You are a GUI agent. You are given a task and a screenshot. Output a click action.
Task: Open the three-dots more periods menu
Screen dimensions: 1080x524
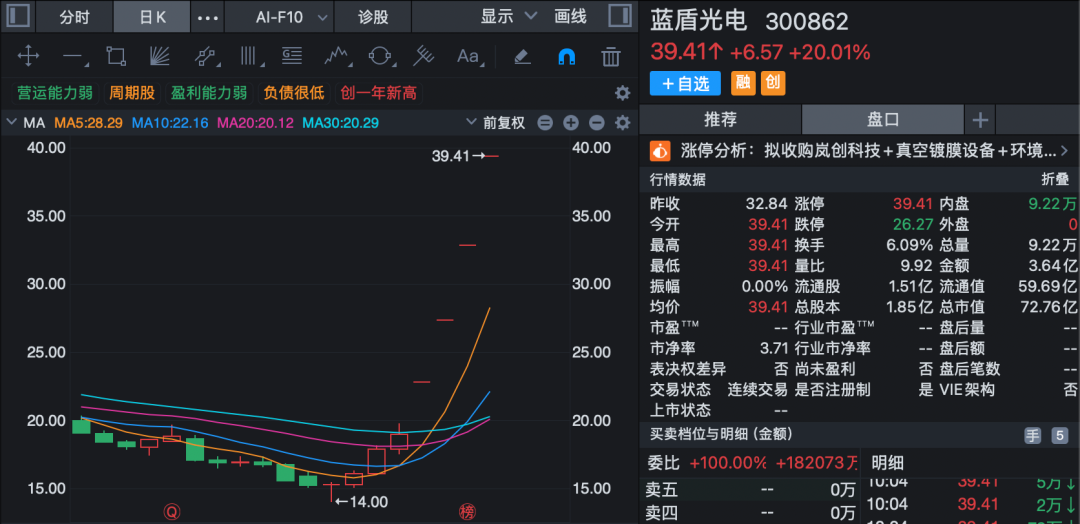pyautogui.click(x=207, y=17)
